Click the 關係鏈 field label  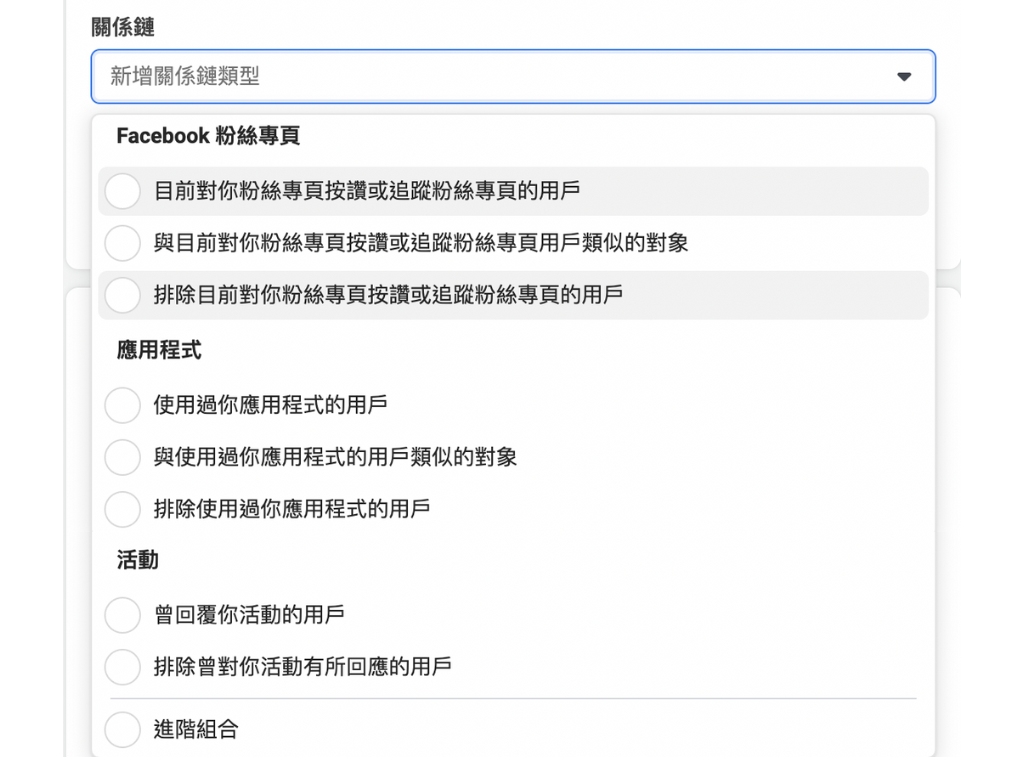[123, 28]
